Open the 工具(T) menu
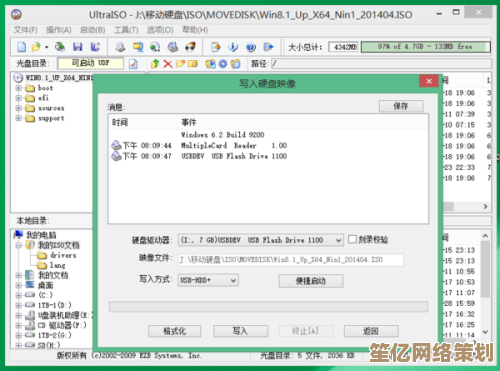This screenshot has width=500, height=371. [126, 30]
